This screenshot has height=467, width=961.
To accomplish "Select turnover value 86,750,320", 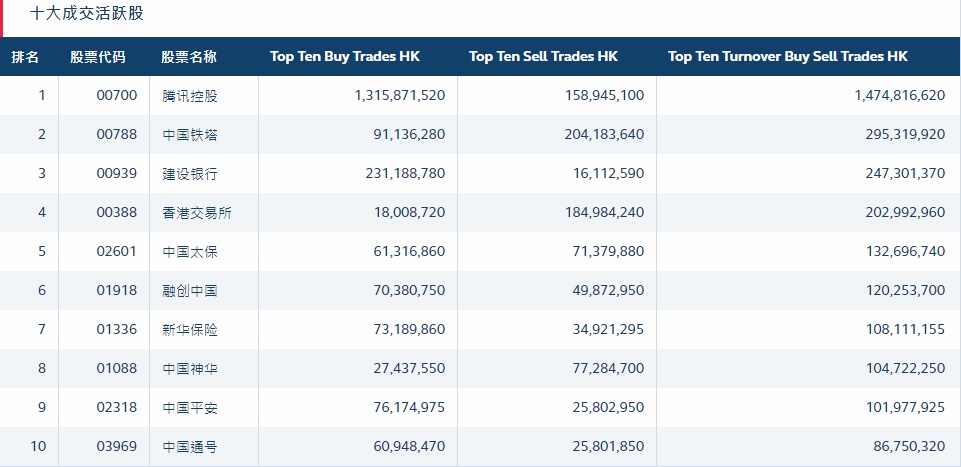I will pos(901,447).
